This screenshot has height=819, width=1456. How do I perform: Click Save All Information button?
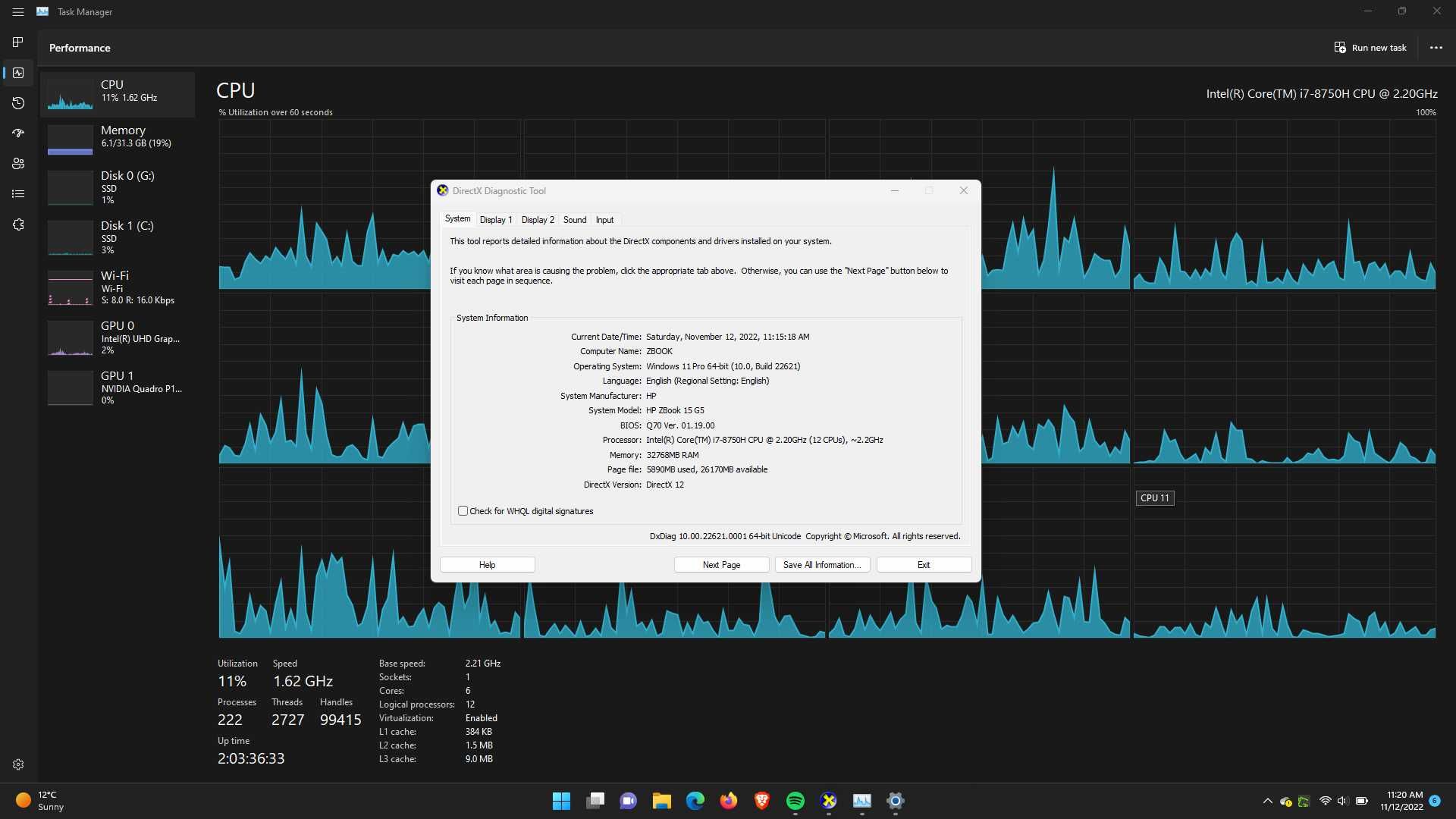coord(822,565)
